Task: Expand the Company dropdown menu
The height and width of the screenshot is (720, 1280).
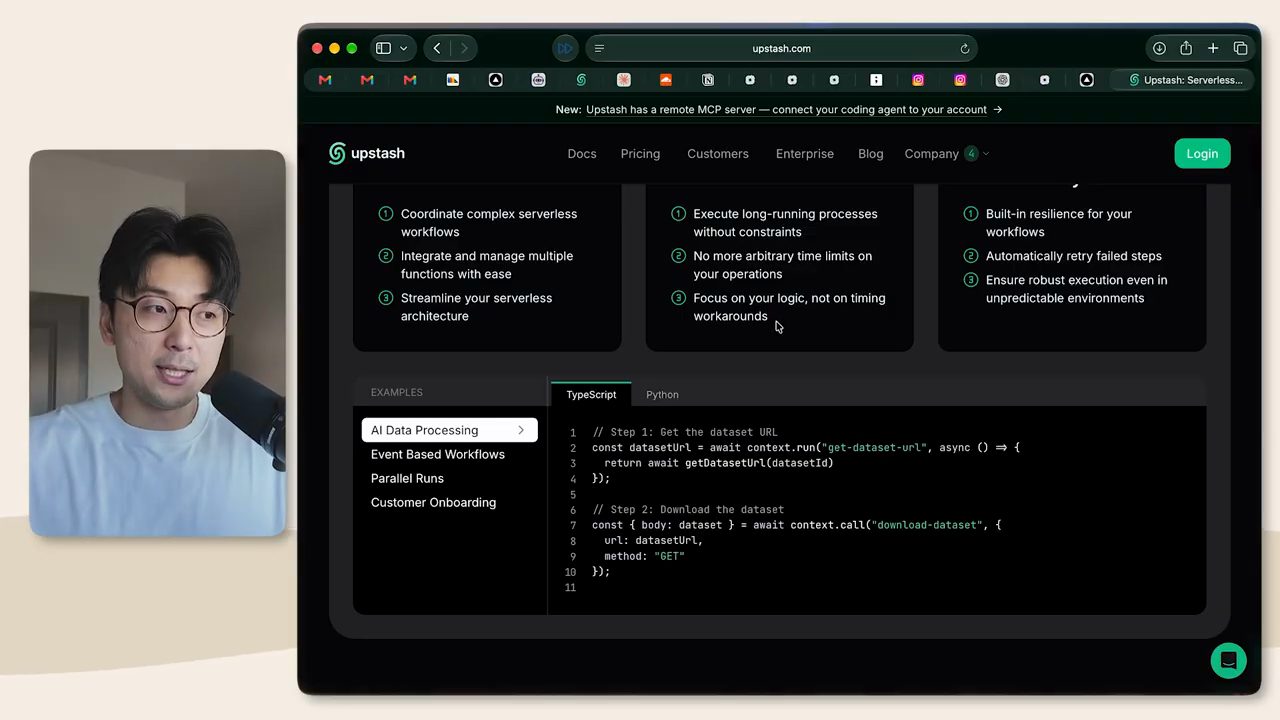Action: click(x=947, y=154)
